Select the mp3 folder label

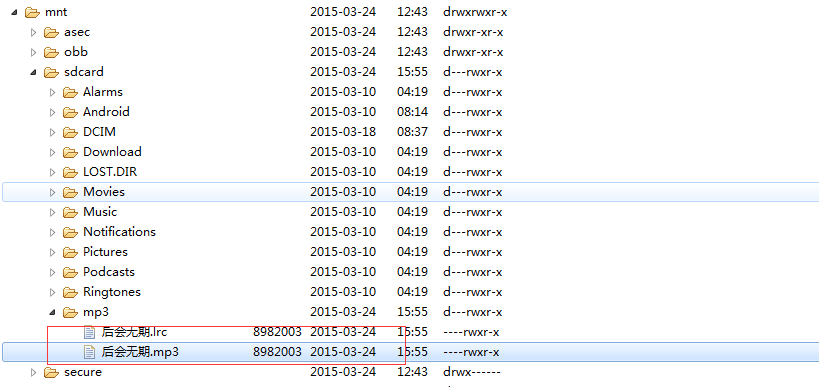(x=96, y=312)
